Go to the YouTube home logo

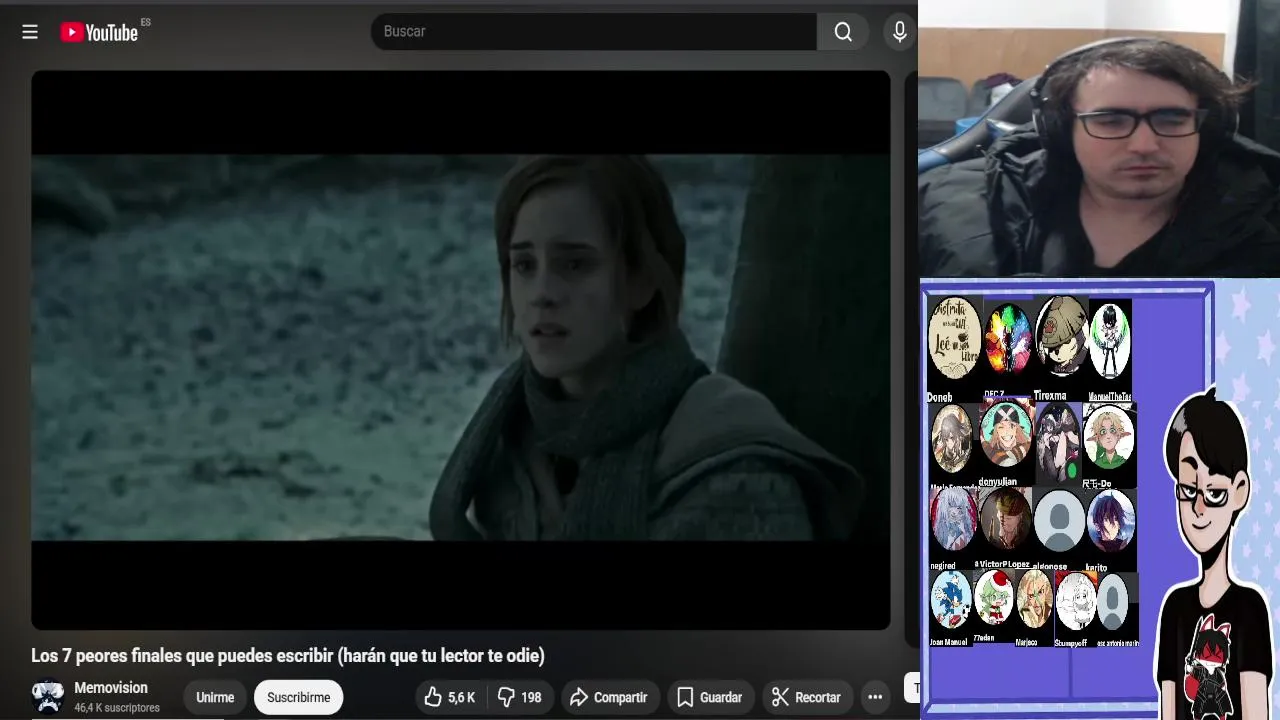99,32
